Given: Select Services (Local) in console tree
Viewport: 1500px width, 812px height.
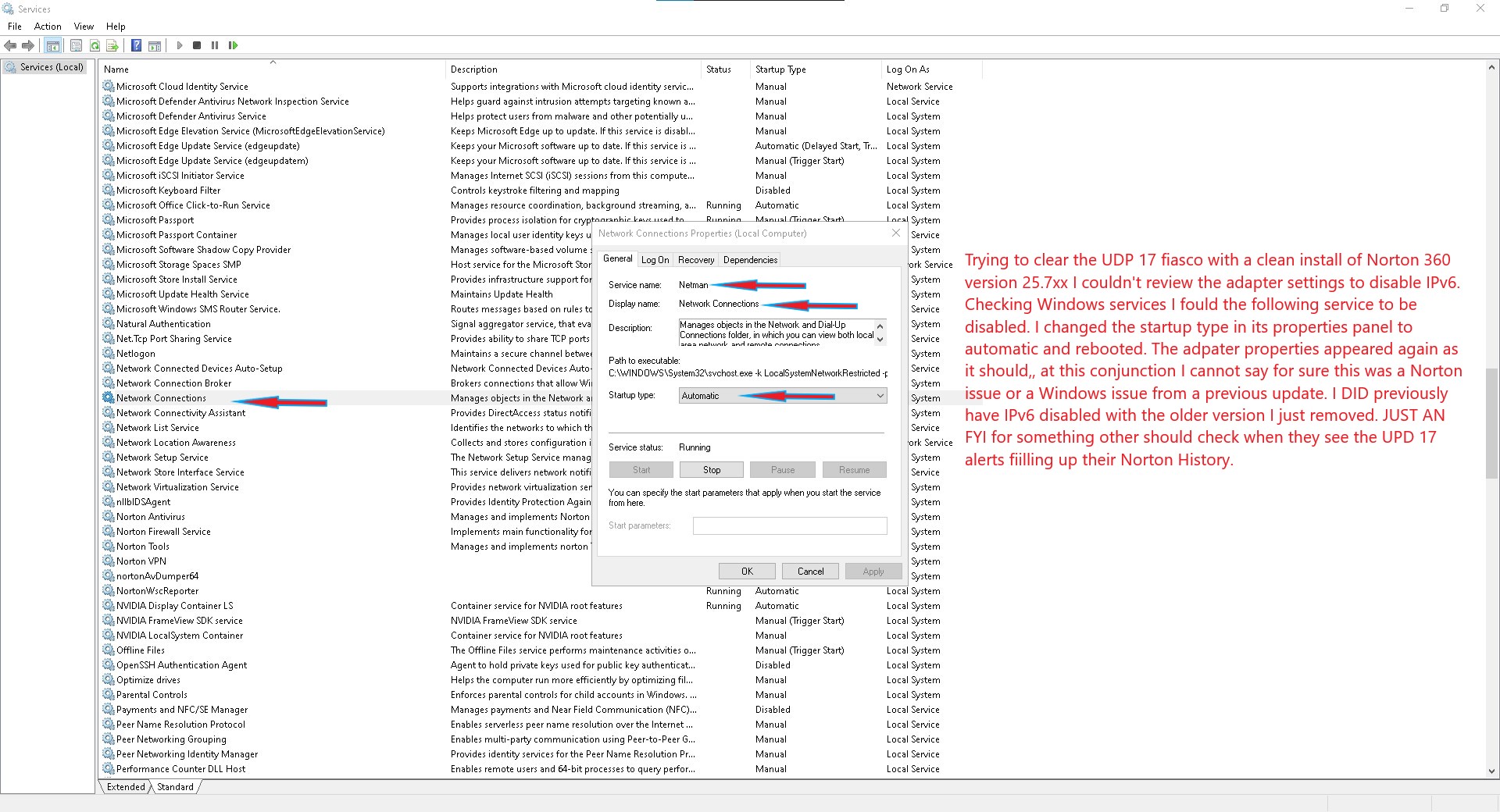Looking at the screenshot, I should click(51, 67).
